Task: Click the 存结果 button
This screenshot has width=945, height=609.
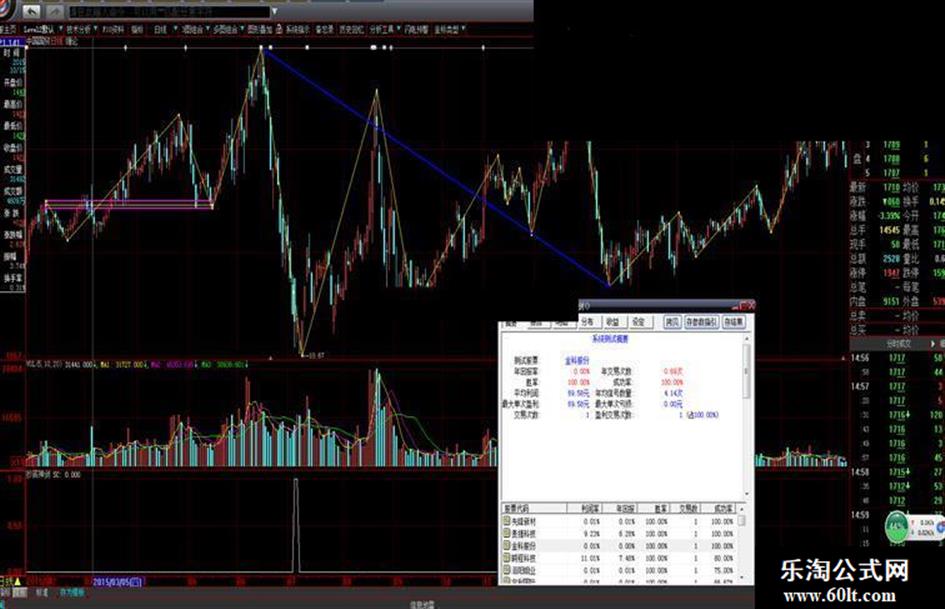Action: (x=733, y=322)
